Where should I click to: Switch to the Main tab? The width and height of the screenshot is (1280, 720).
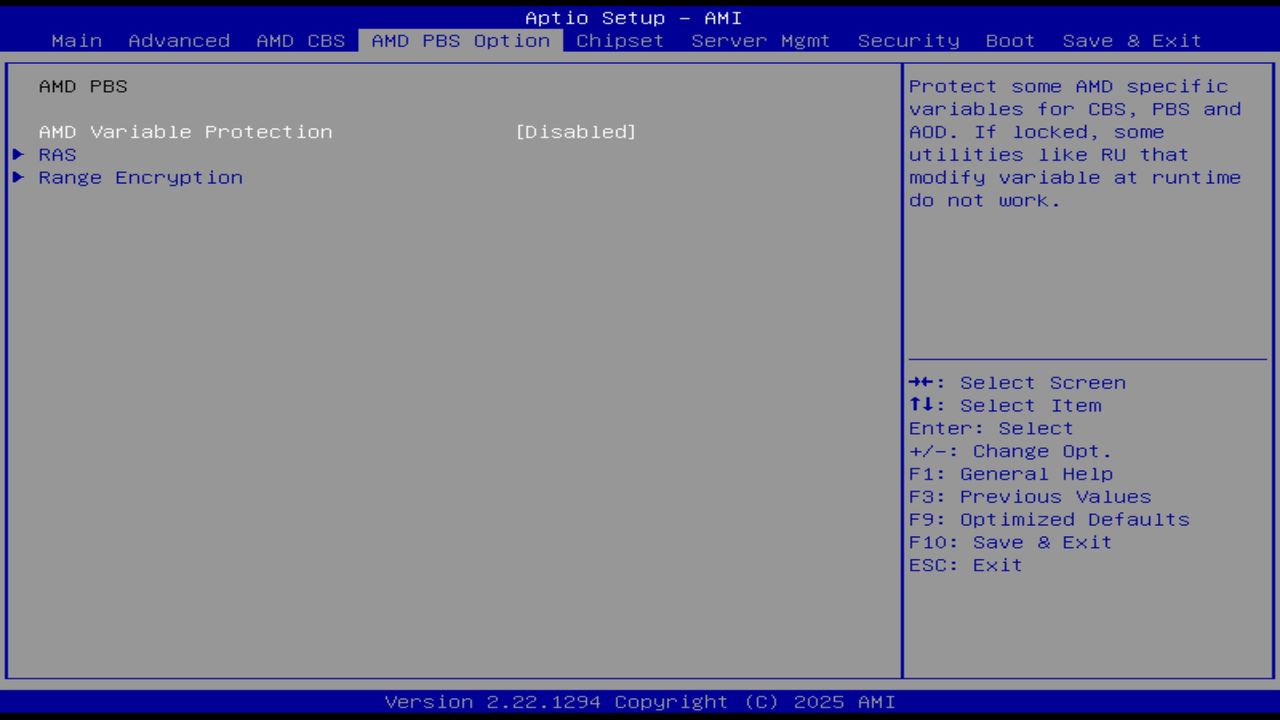coord(76,40)
